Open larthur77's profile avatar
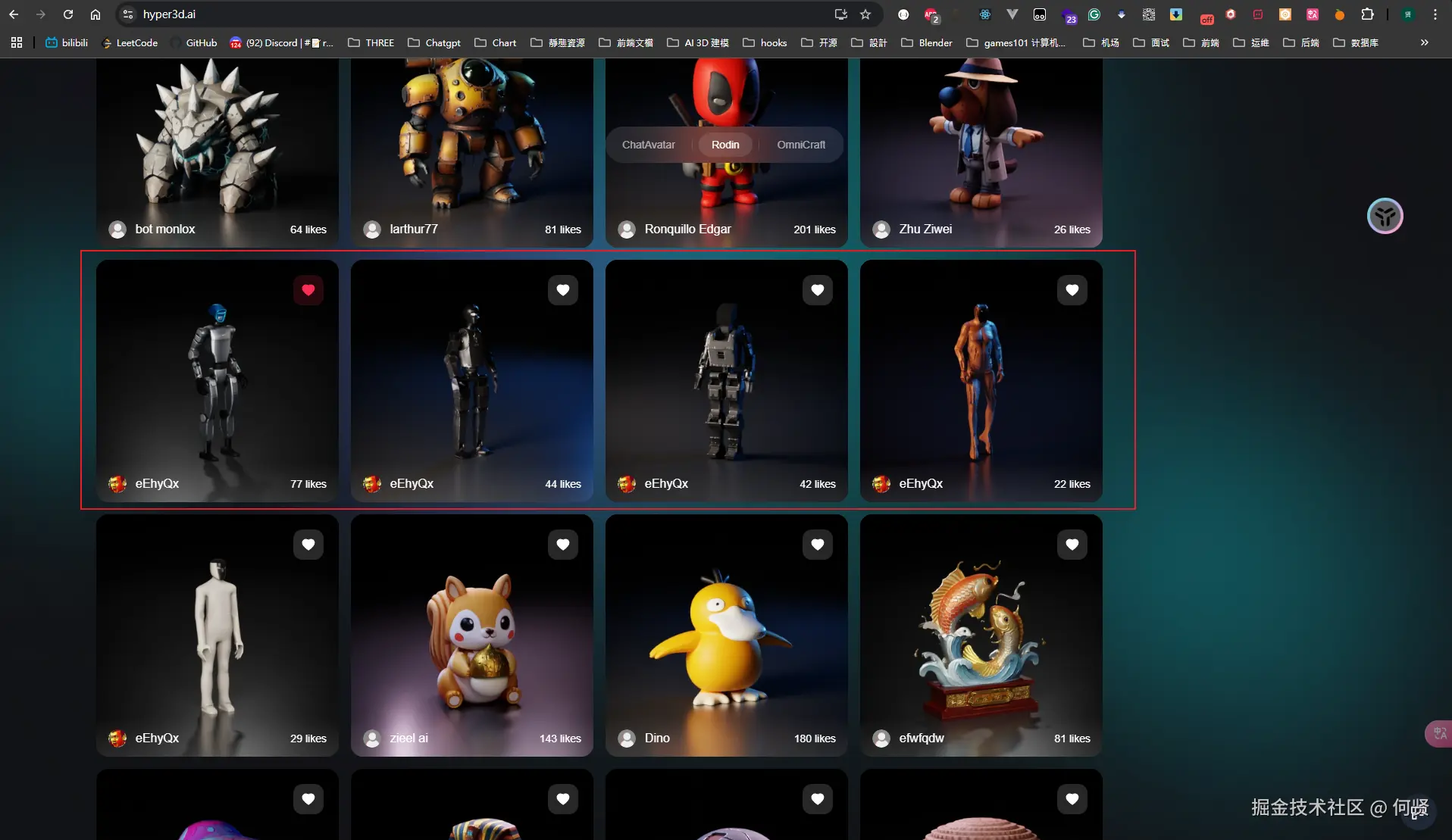The height and width of the screenshot is (840, 1452). tap(372, 230)
